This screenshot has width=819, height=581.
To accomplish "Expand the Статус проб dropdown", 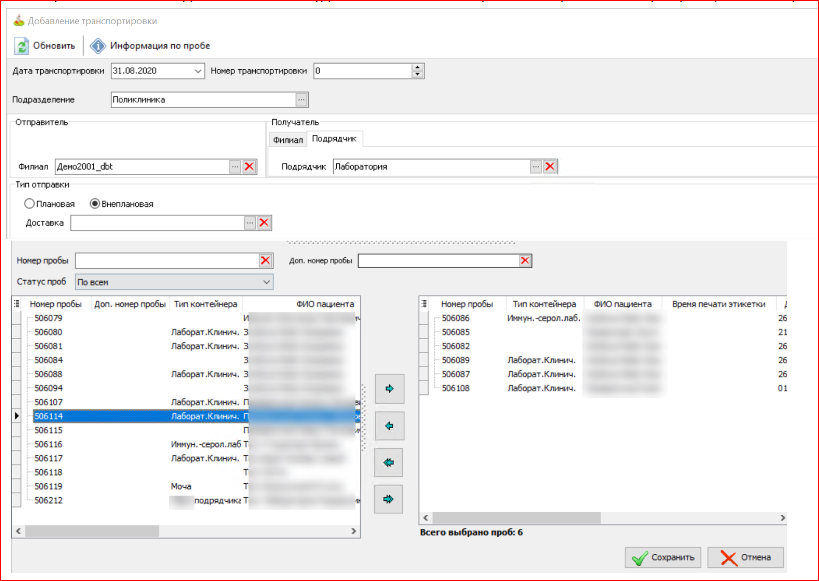I will click(x=265, y=282).
